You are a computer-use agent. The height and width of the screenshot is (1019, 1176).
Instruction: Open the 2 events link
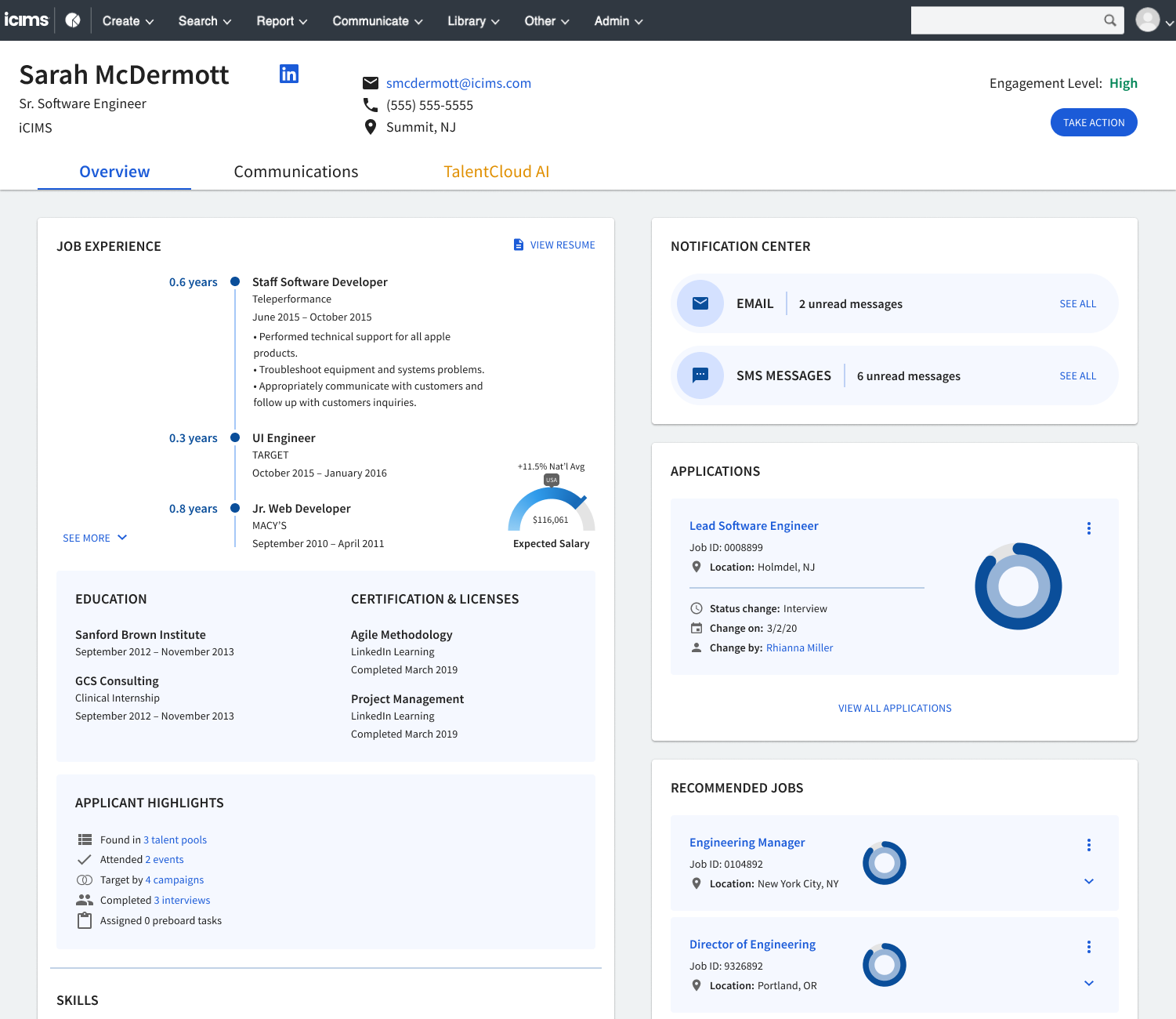165,860
